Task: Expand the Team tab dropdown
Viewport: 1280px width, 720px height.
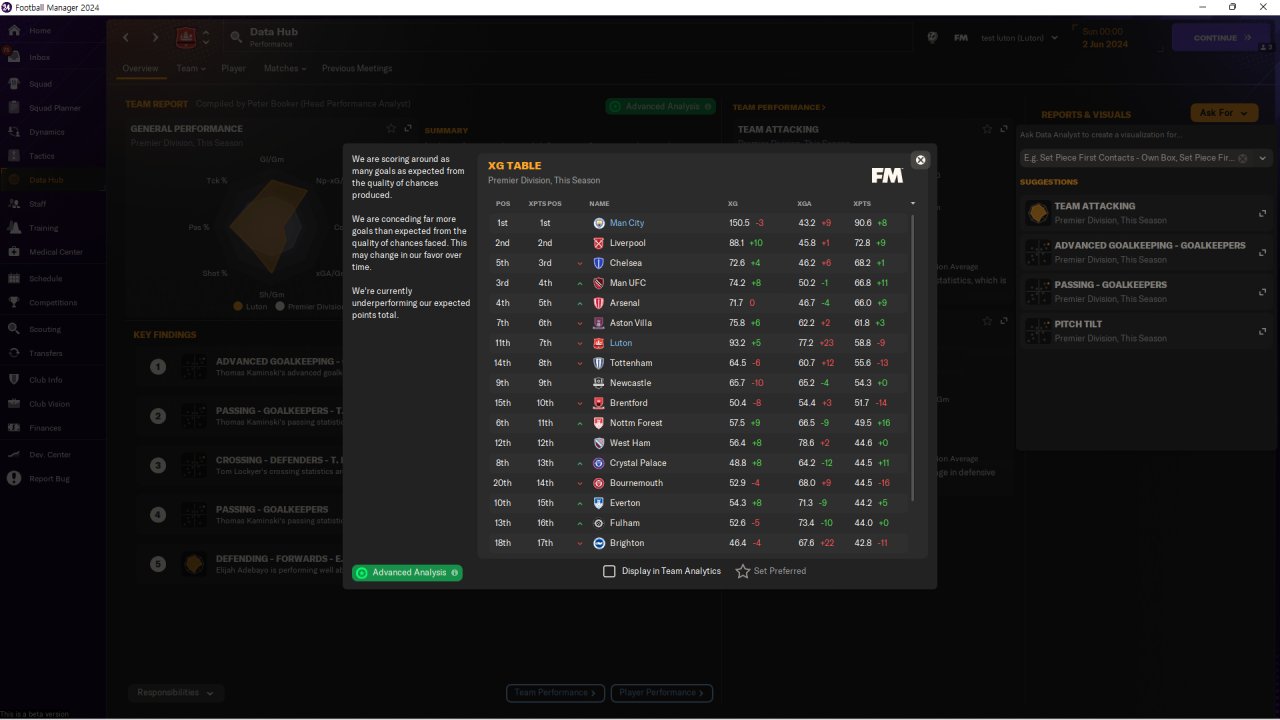Action: tap(191, 69)
